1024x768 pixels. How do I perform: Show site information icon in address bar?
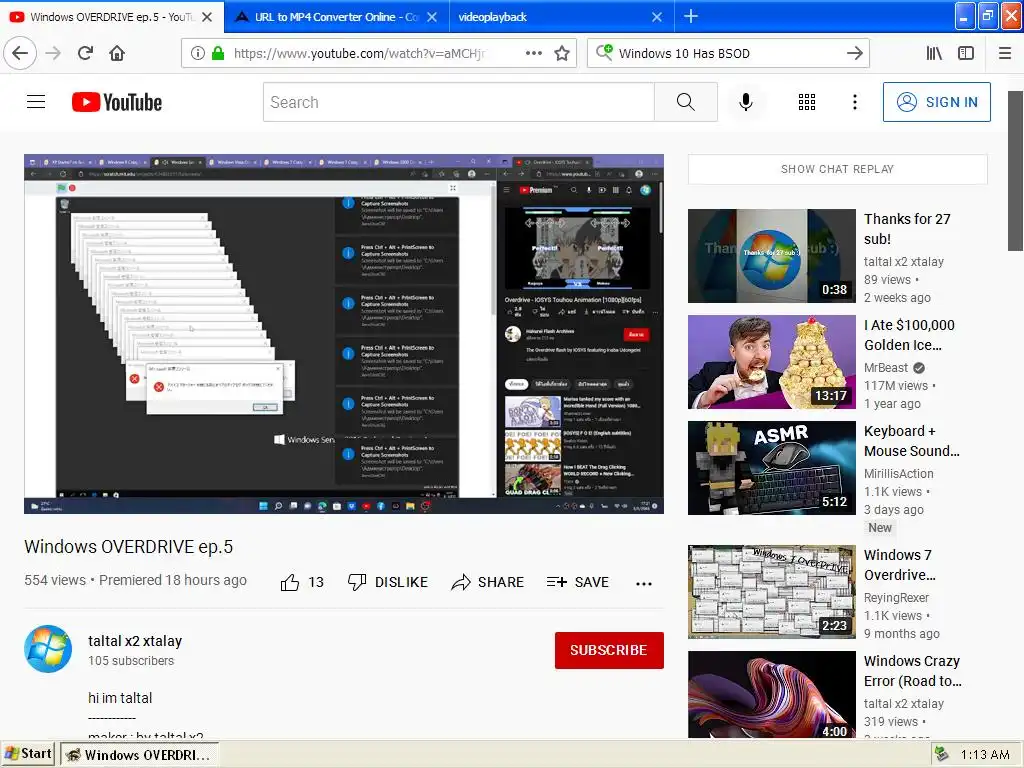click(197, 54)
